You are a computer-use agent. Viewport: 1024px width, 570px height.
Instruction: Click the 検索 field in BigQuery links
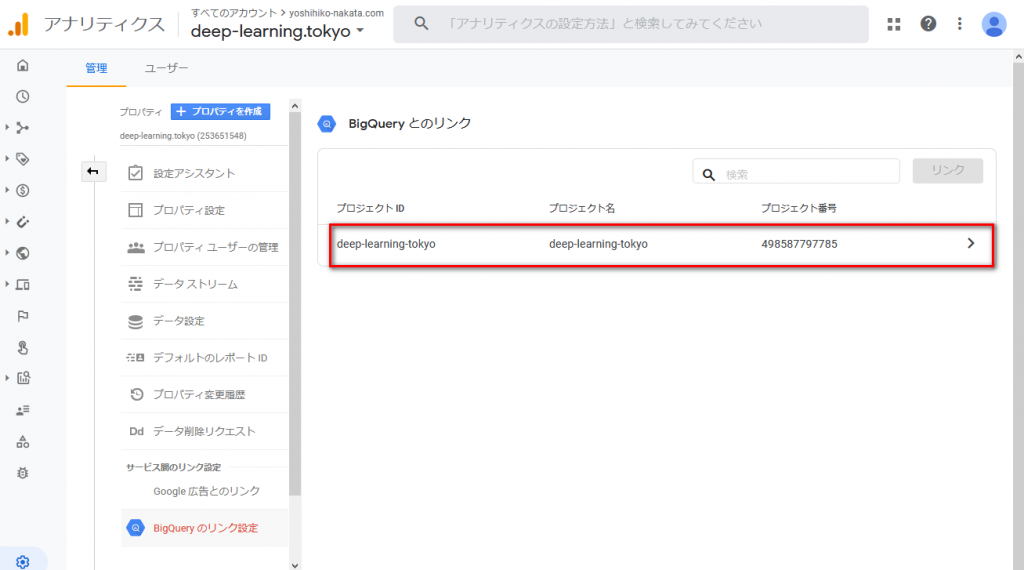click(x=796, y=171)
